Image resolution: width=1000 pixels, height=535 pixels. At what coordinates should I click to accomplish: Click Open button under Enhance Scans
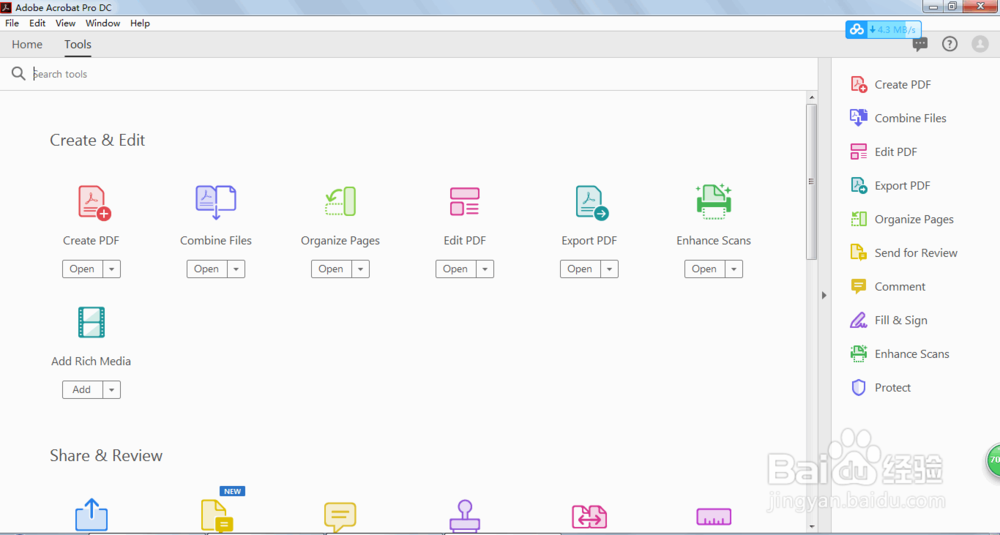(704, 269)
